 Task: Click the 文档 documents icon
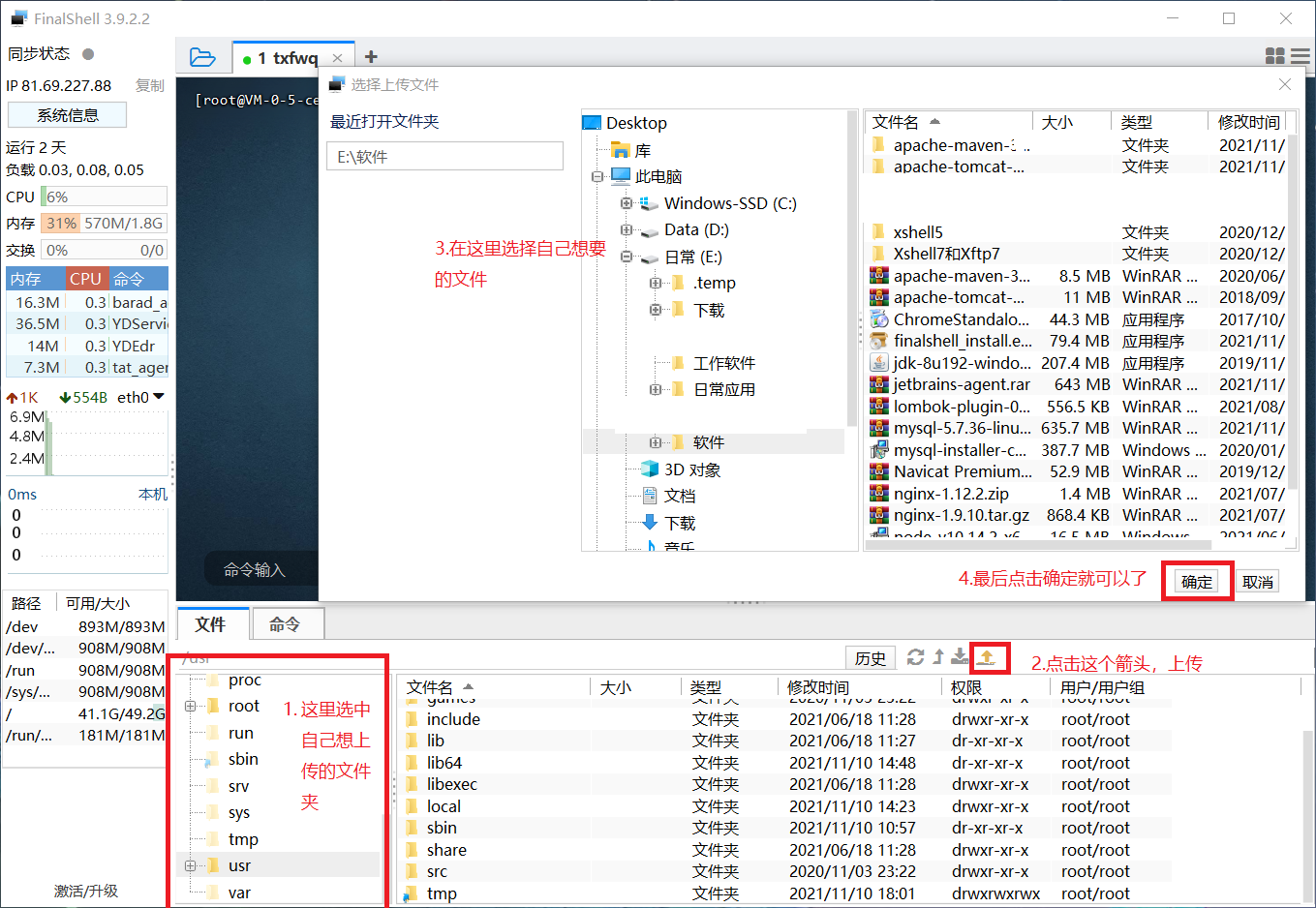coord(650,496)
